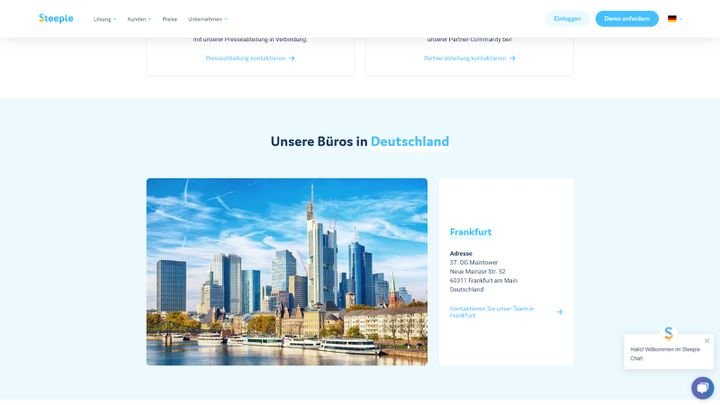Select 'Deutschland' address line in Frankfurt card
Screen dimensions: 720x405
tap(466, 290)
